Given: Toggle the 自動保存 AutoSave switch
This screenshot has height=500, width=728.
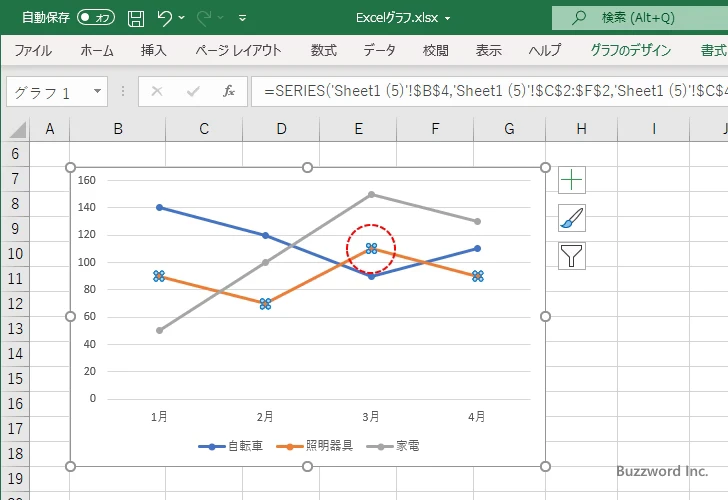Looking at the screenshot, I should pos(96,18).
